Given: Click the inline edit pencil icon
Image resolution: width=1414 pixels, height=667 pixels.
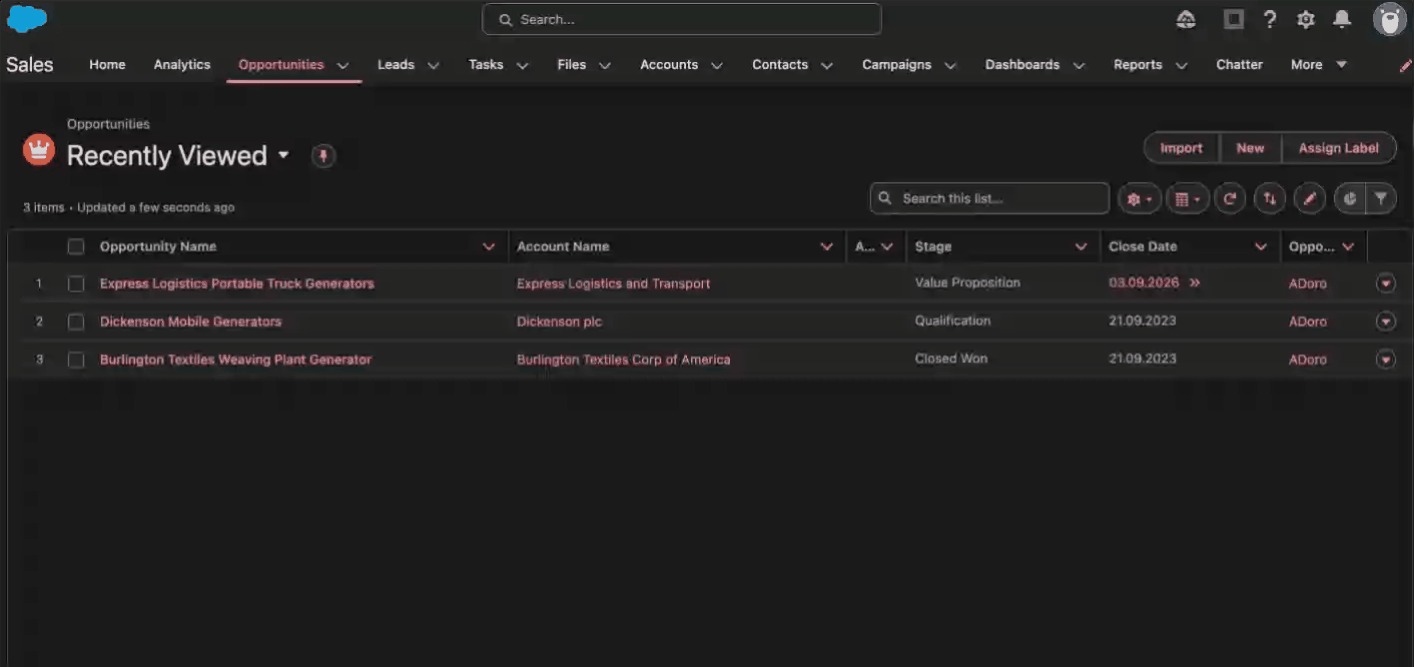Looking at the screenshot, I should tap(1309, 199).
